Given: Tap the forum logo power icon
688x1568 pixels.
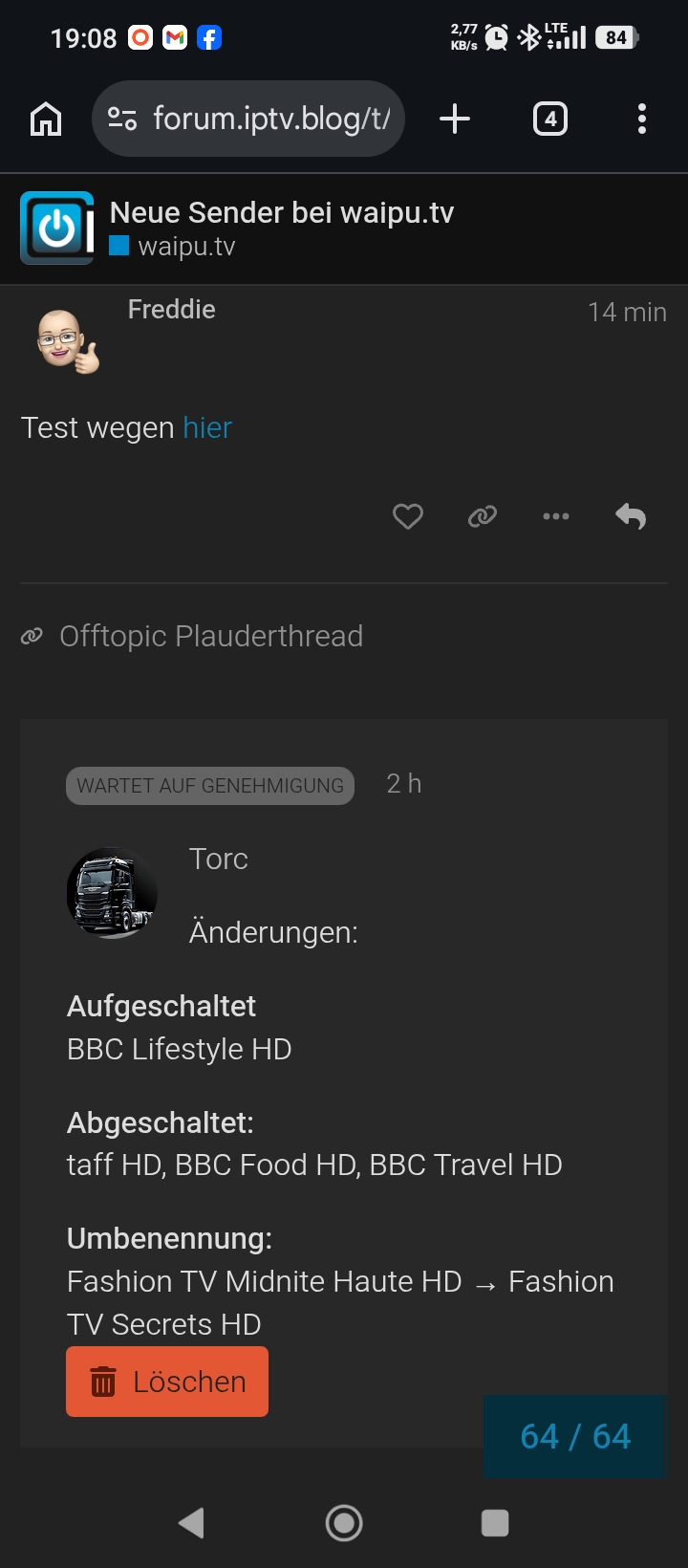Looking at the screenshot, I should (57, 229).
